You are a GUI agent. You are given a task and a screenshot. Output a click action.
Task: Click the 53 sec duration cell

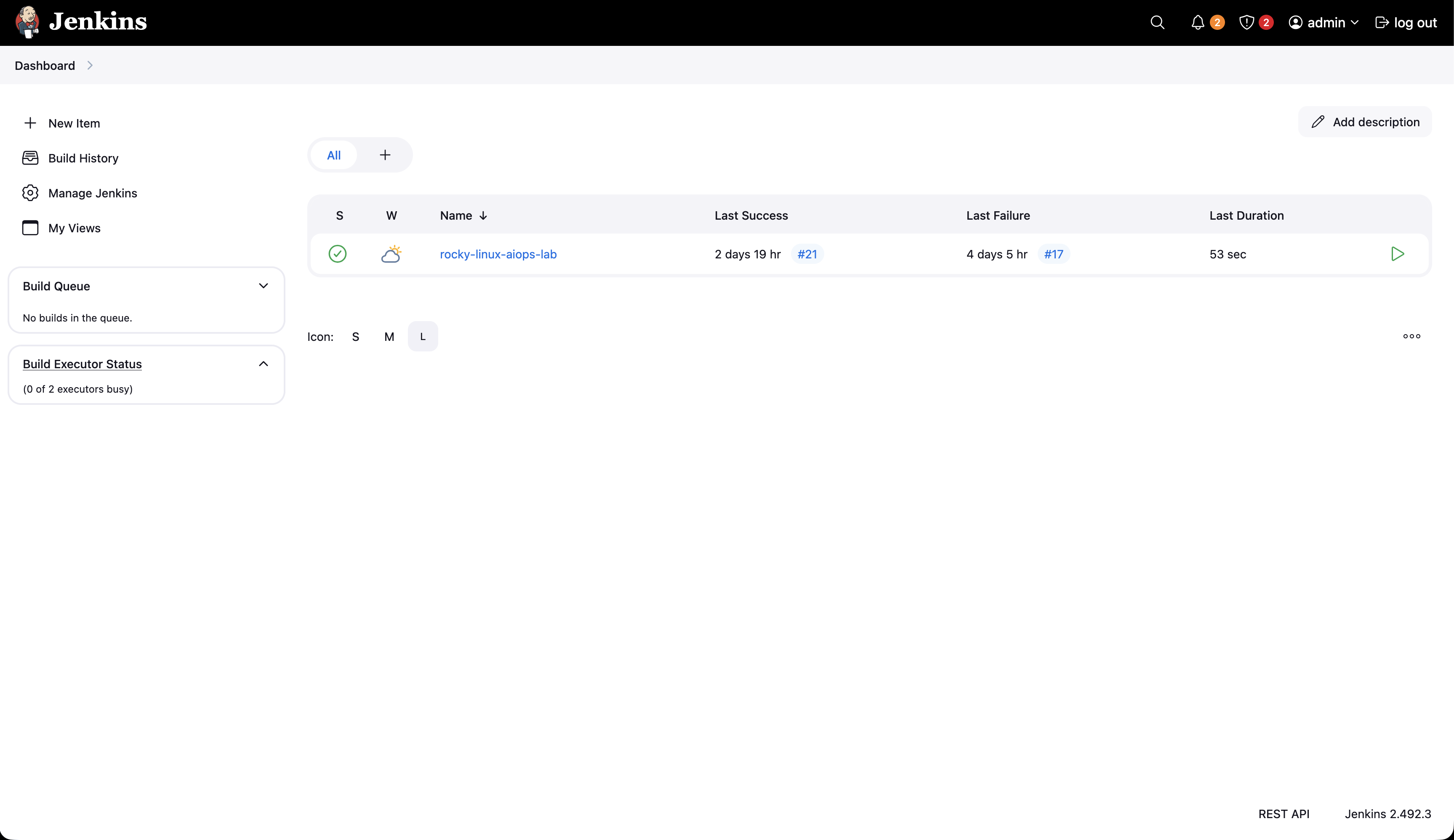click(x=1227, y=254)
